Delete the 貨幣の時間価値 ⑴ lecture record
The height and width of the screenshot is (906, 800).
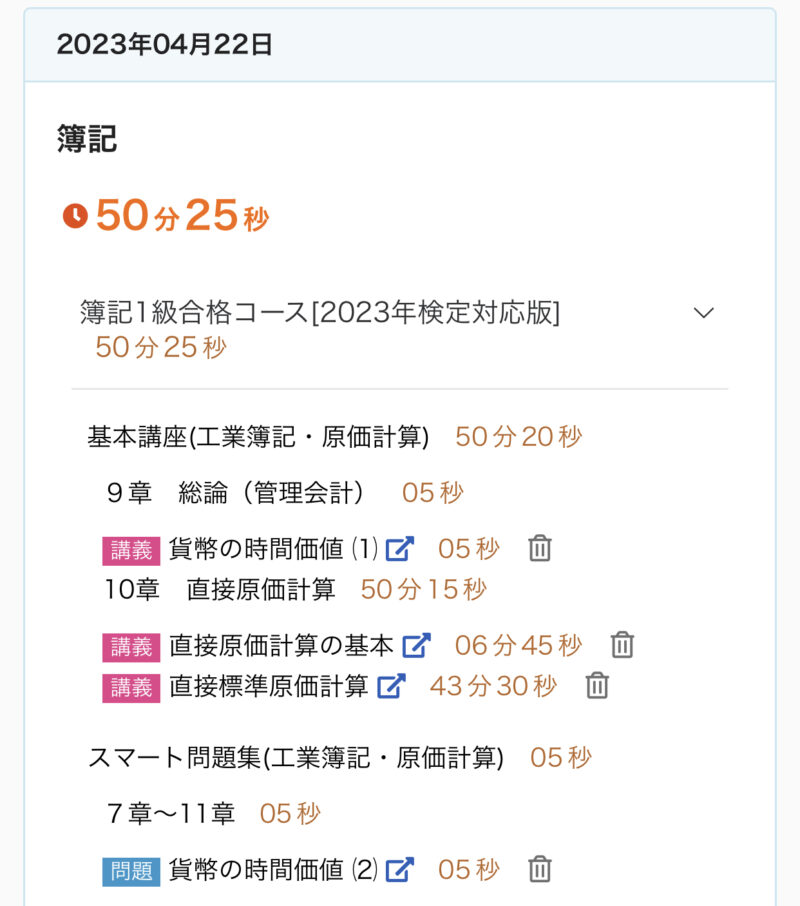point(540,548)
